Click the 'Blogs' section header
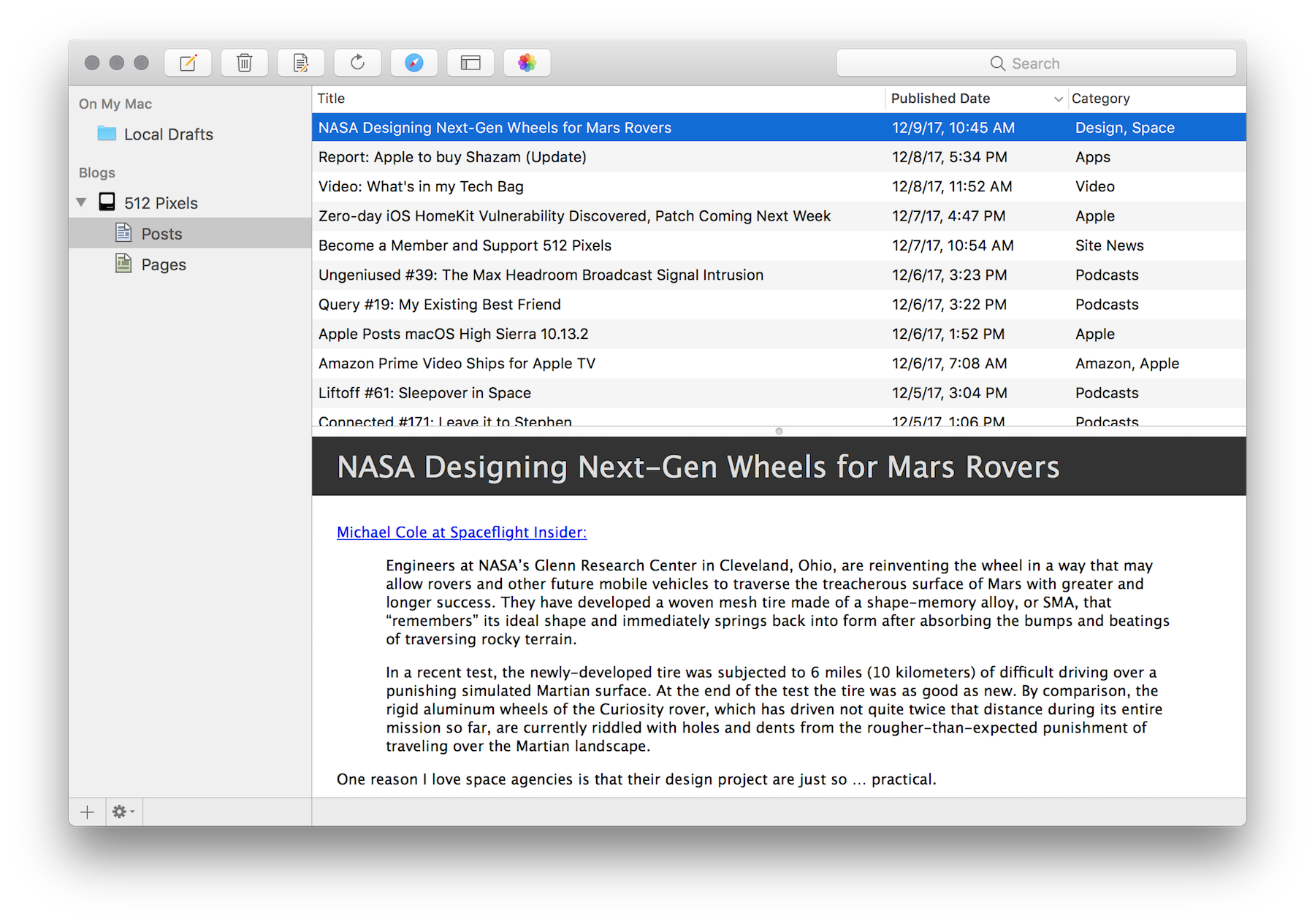This screenshot has width=1315, height=924. coord(97,172)
